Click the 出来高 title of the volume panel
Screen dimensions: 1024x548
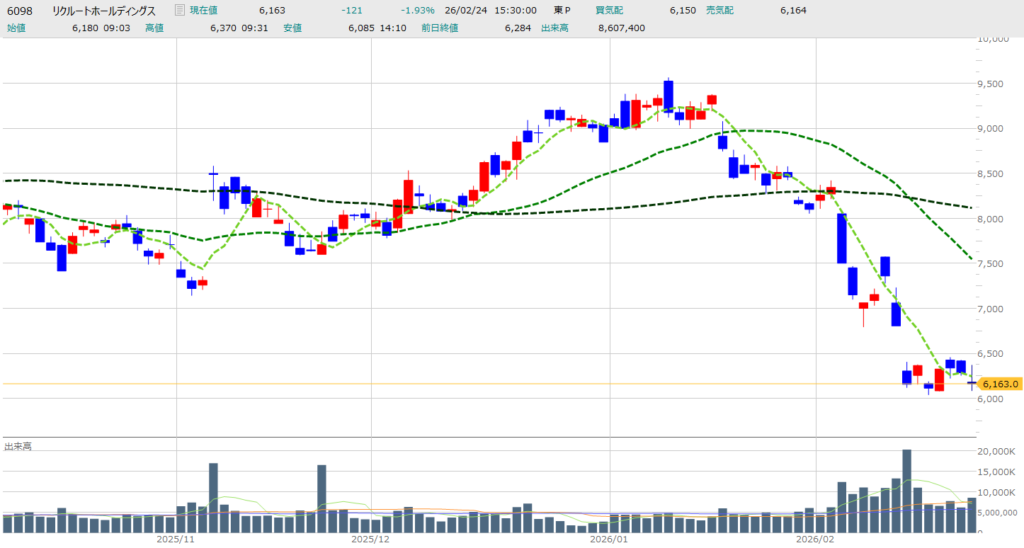point(18,446)
